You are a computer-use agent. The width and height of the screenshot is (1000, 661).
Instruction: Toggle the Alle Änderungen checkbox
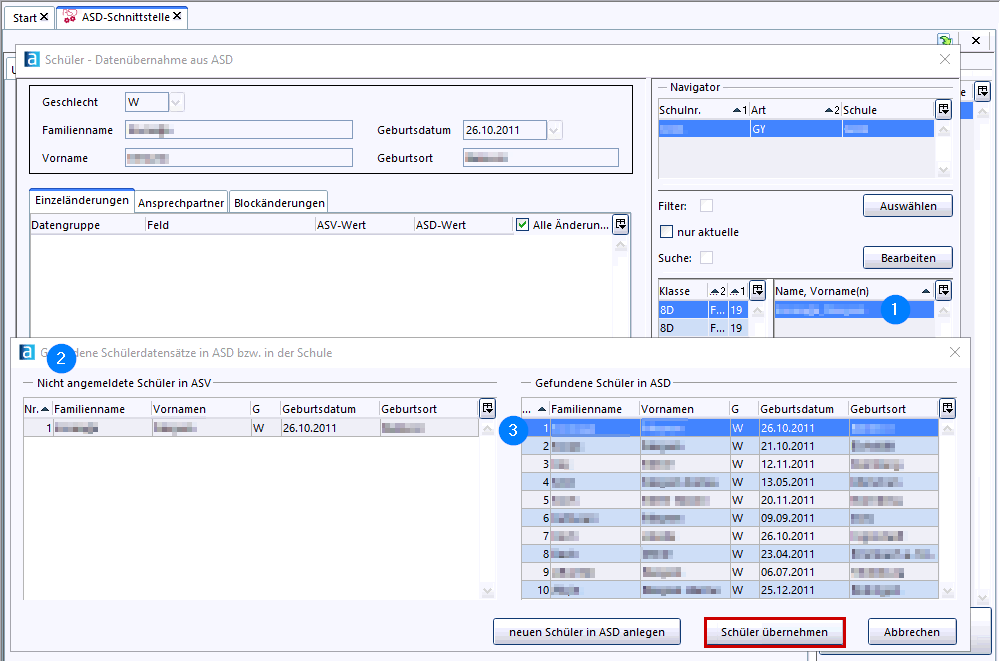[522, 225]
